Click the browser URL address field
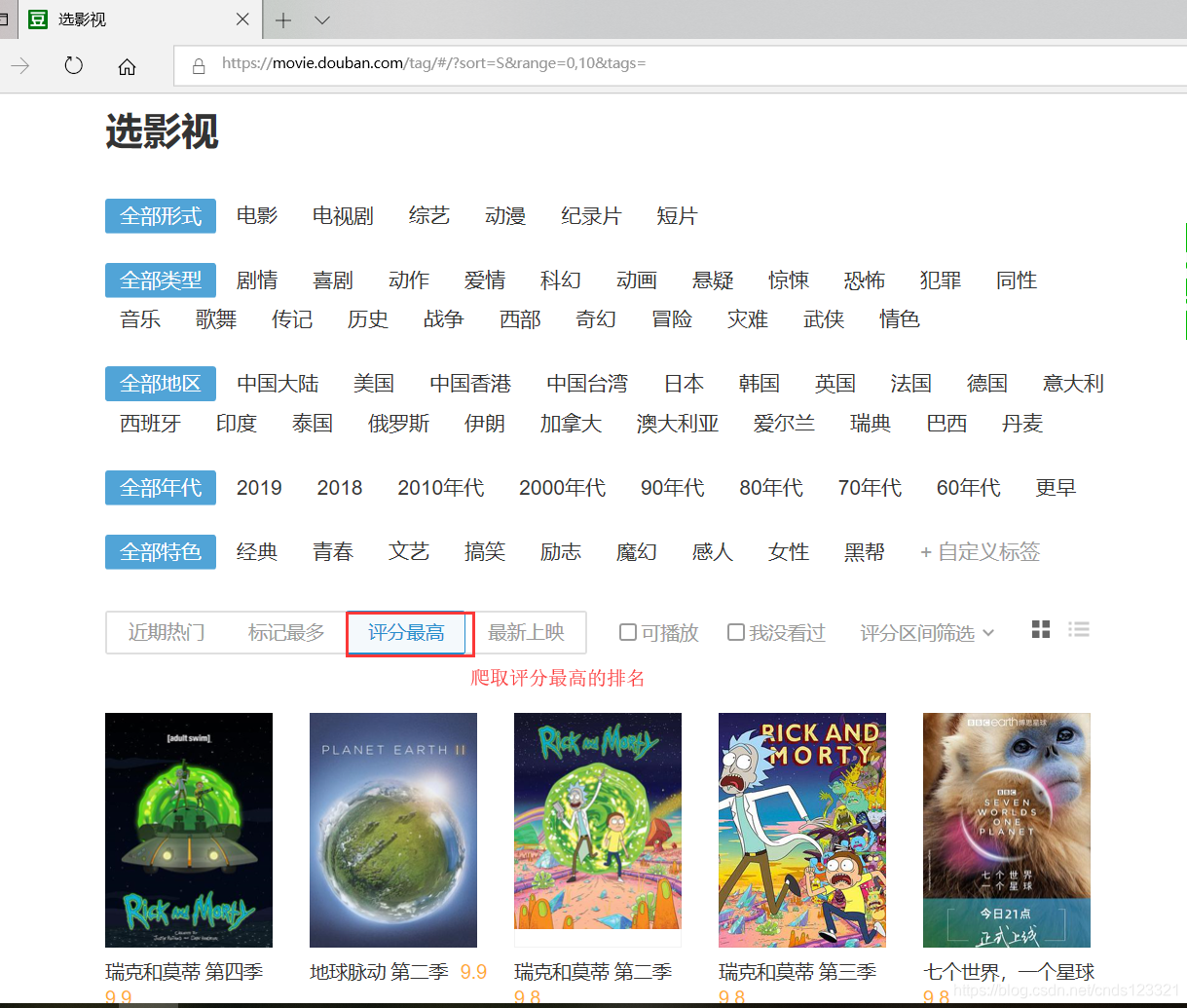1187x1008 pixels. (x=682, y=64)
